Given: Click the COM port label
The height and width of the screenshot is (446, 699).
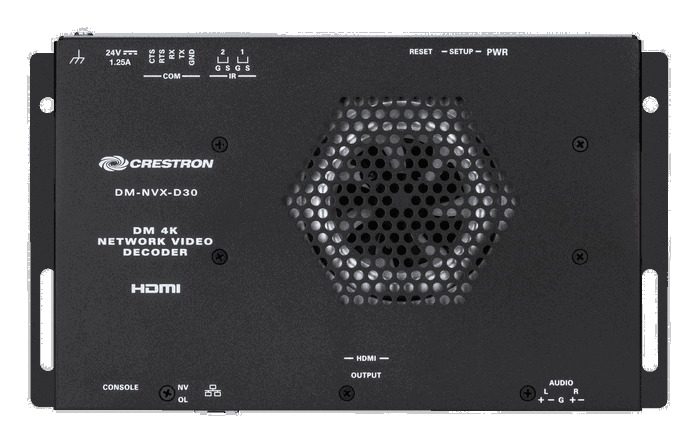Looking at the screenshot, I should [x=172, y=76].
